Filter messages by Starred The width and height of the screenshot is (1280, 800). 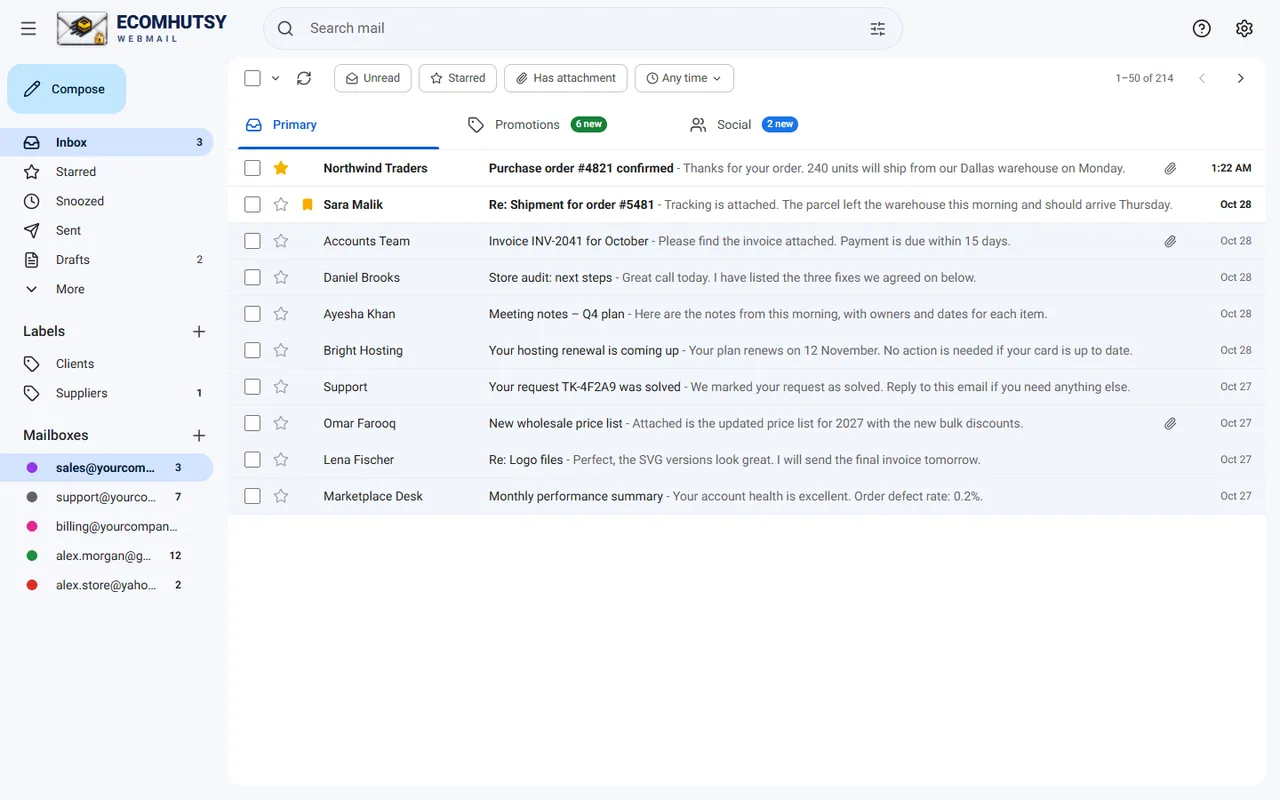click(x=458, y=78)
